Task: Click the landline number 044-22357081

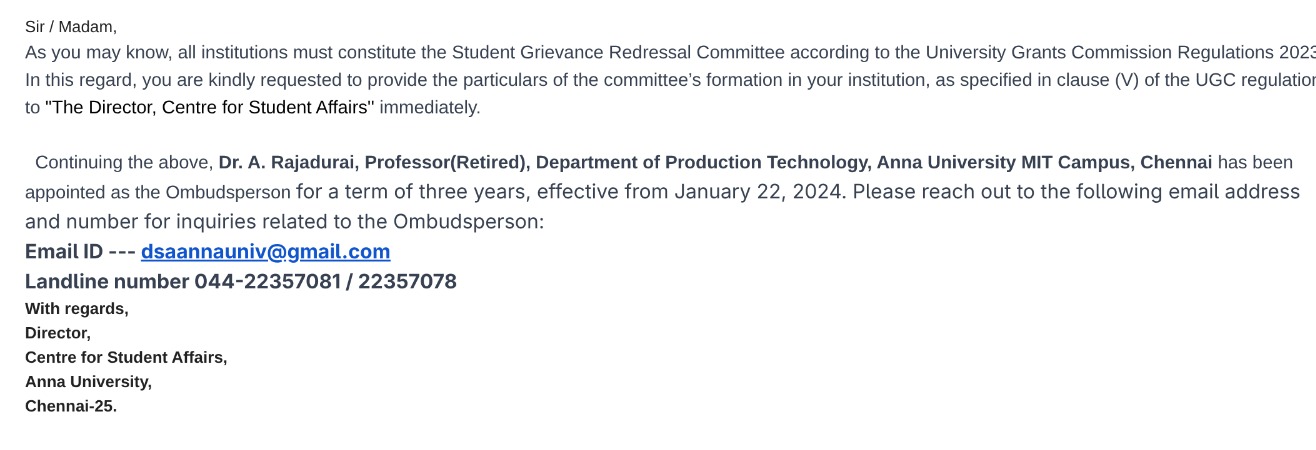Action: [x=267, y=282]
